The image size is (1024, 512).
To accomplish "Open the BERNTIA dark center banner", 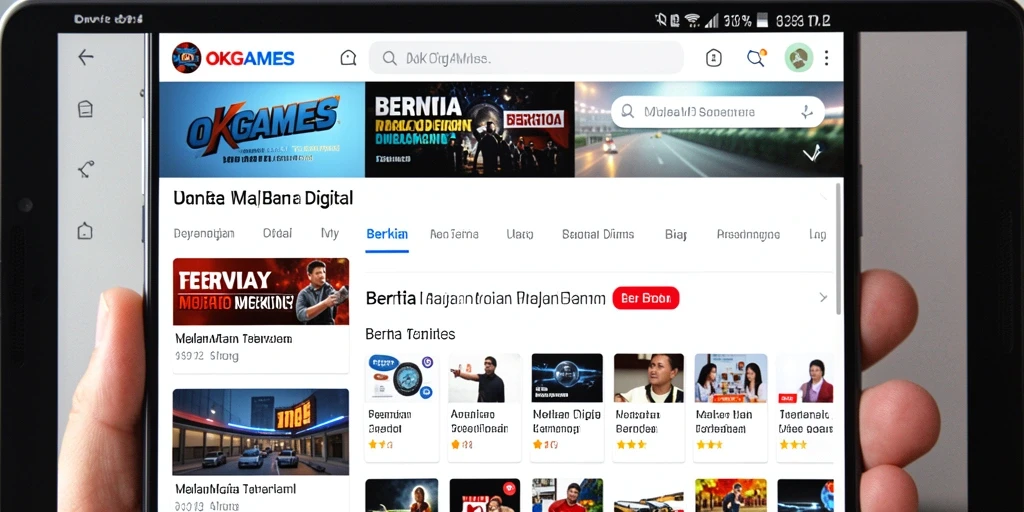I will [470, 129].
